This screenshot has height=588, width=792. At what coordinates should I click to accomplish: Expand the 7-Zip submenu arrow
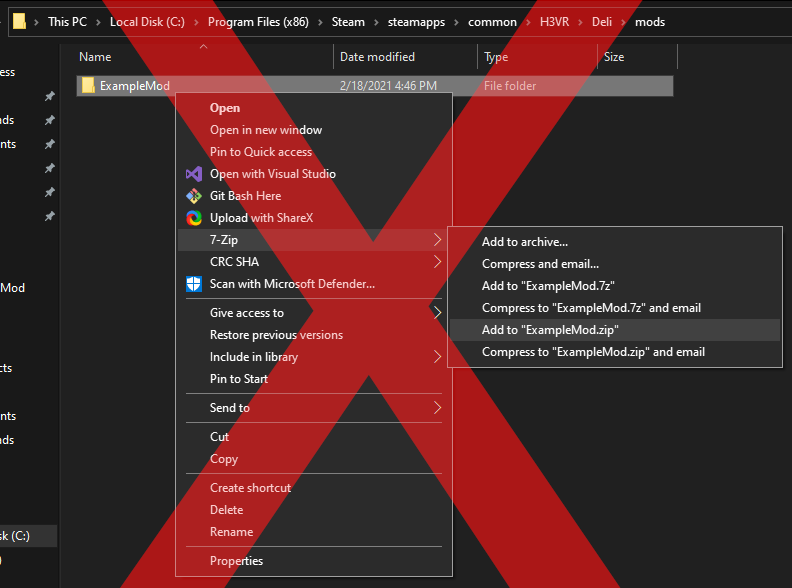(x=437, y=240)
